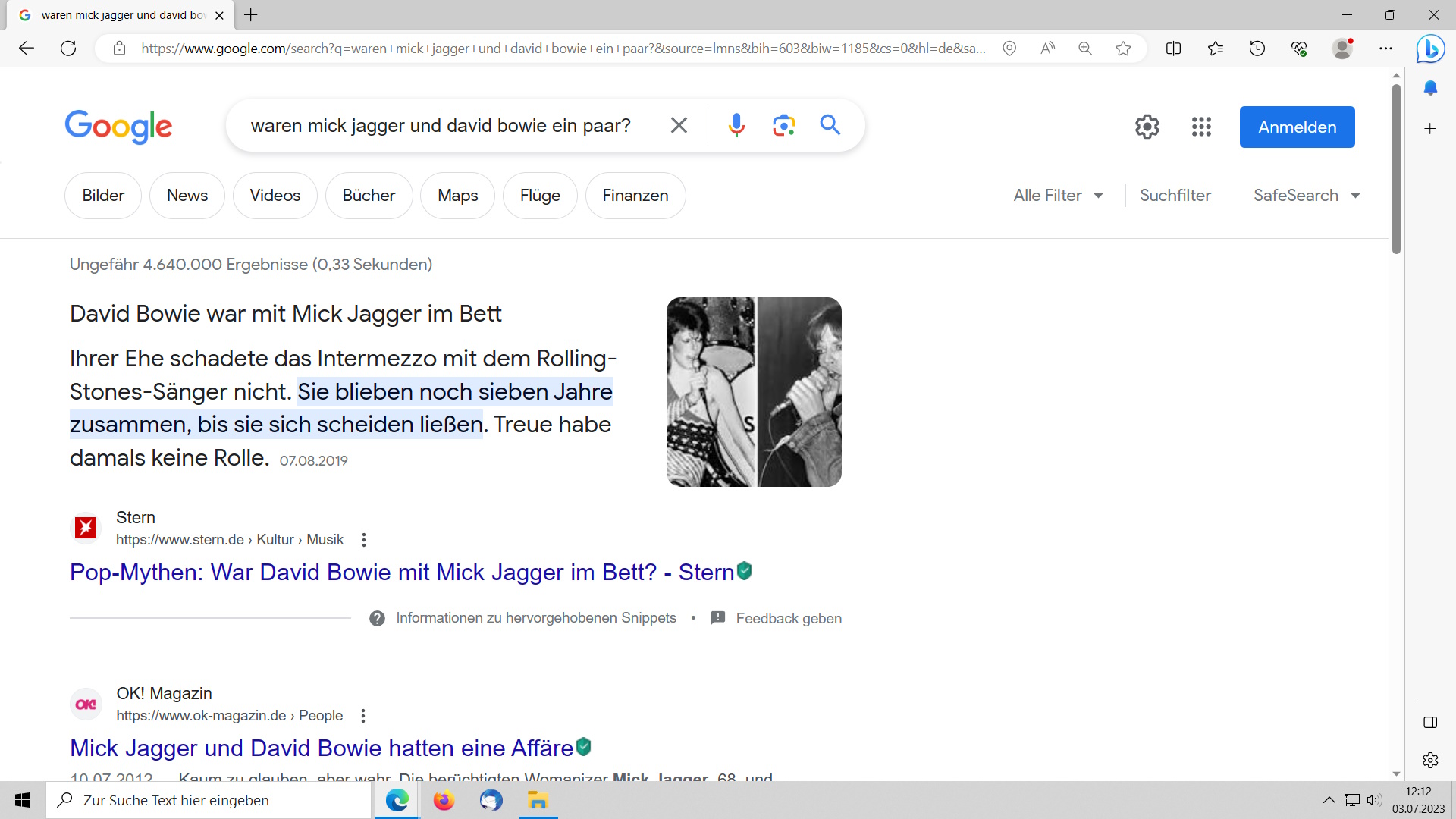The height and width of the screenshot is (819, 1456).
Task: Open the Google apps grid
Action: pos(1201,127)
